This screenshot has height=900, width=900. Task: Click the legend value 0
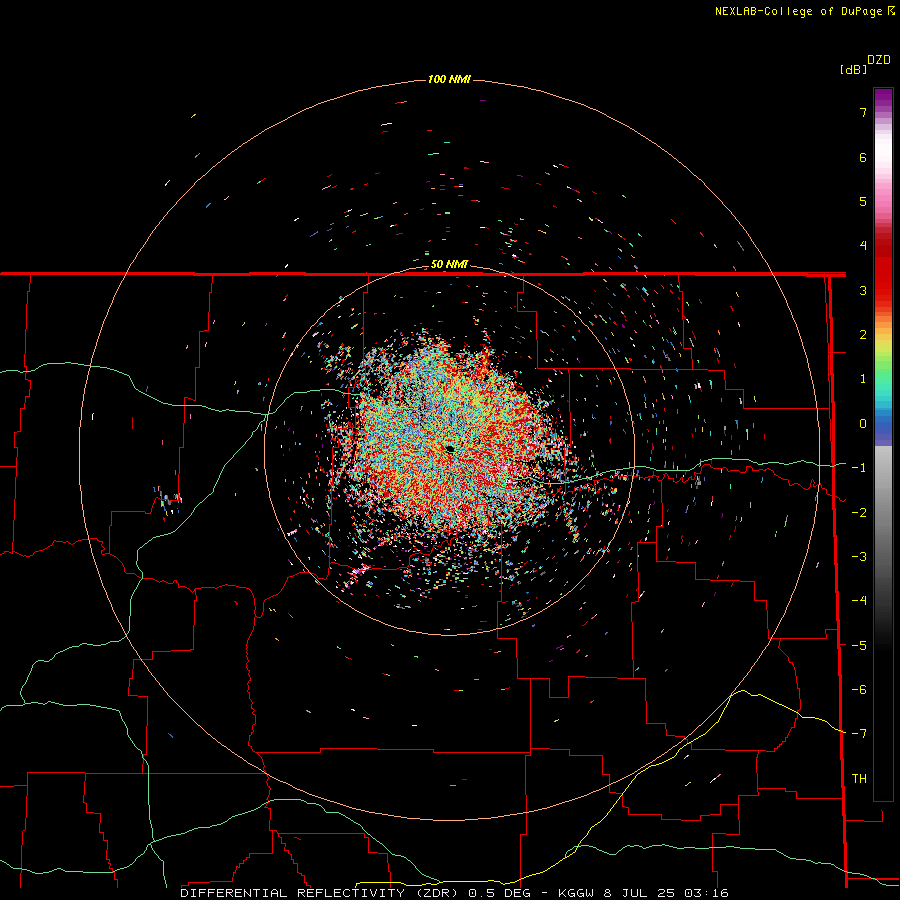[863, 424]
